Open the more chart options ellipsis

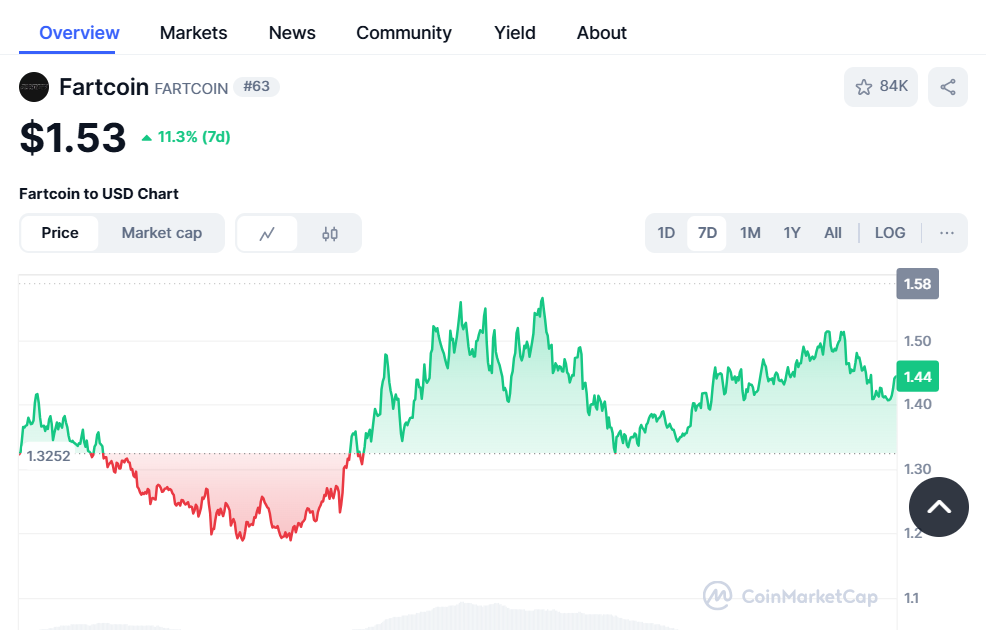pyautogui.click(x=946, y=233)
